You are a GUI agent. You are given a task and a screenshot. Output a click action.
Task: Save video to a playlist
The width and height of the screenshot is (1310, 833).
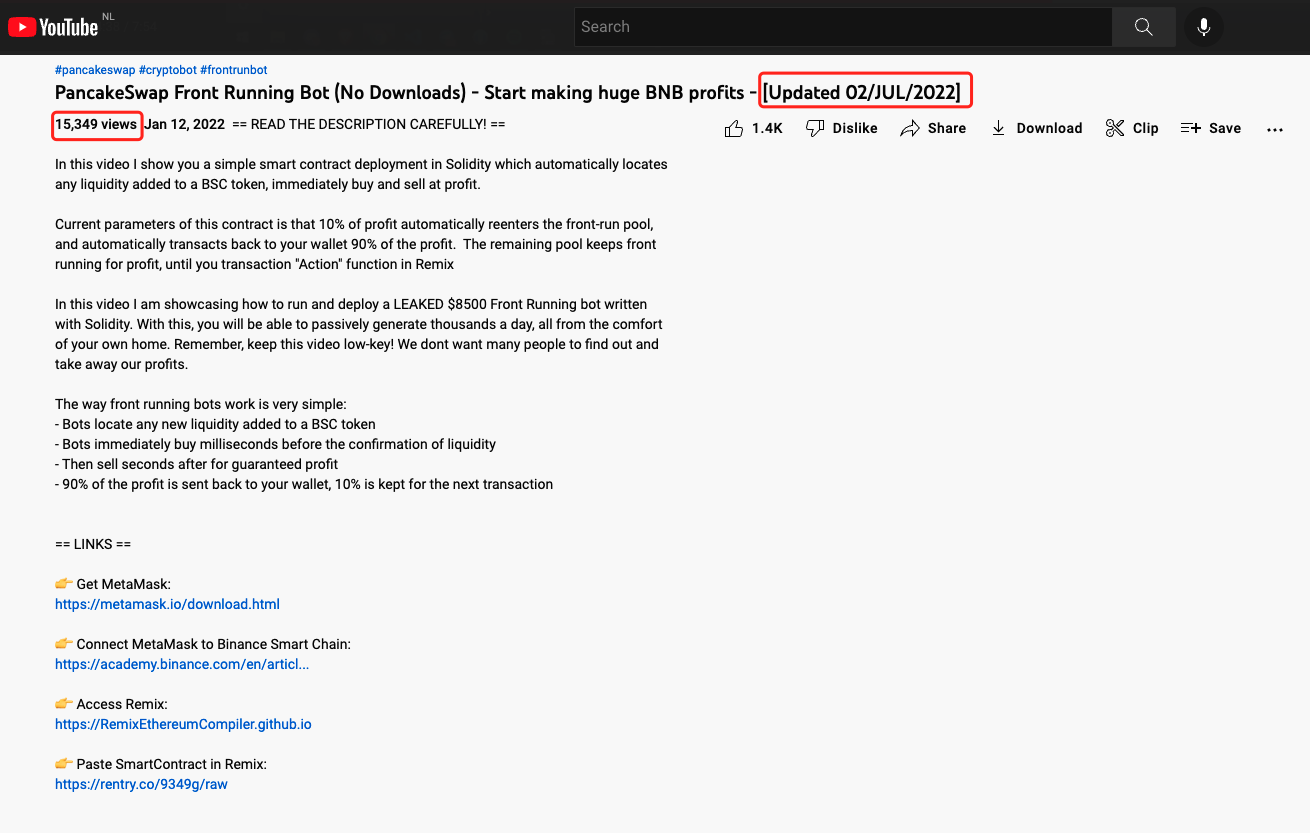point(1211,128)
